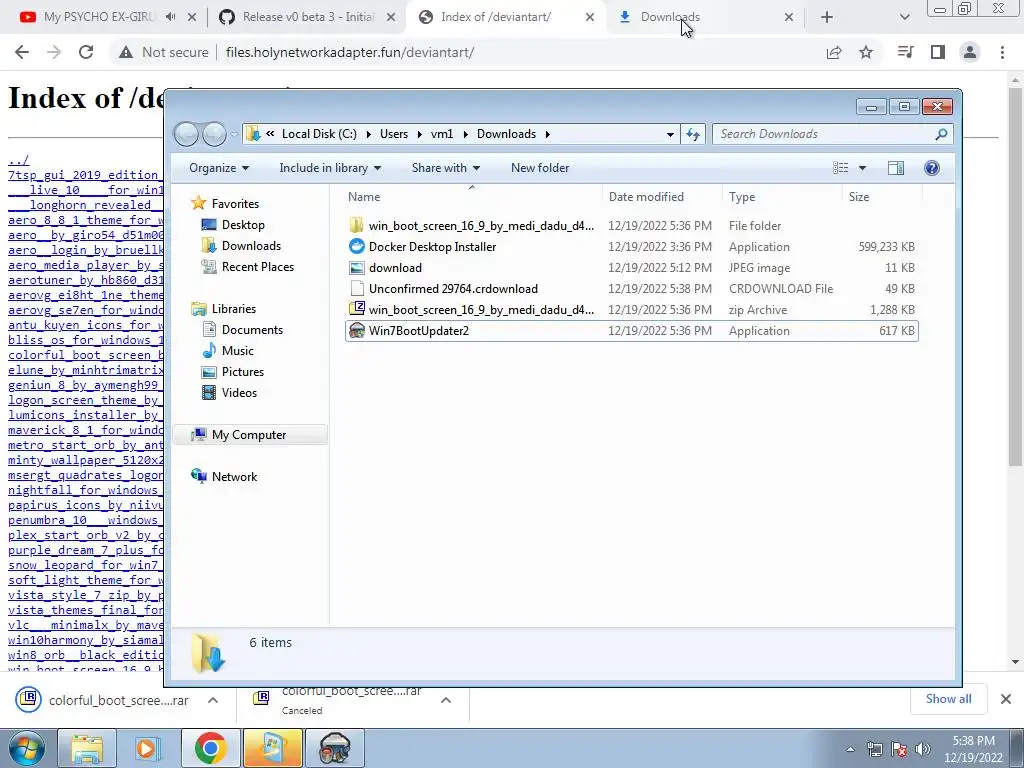Click Show all downloads button
The height and width of the screenshot is (768, 1024).
tap(948, 699)
